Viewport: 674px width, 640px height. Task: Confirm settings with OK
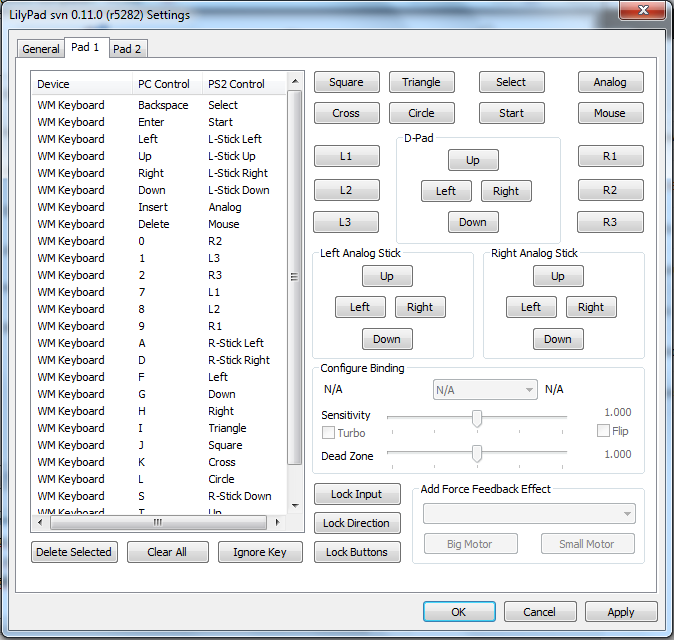coord(459,611)
